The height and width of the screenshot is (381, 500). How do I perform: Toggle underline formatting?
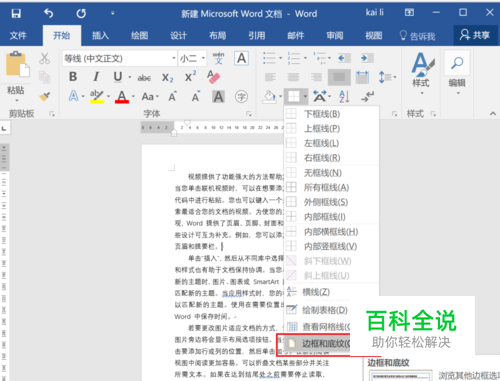click(118, 77)
